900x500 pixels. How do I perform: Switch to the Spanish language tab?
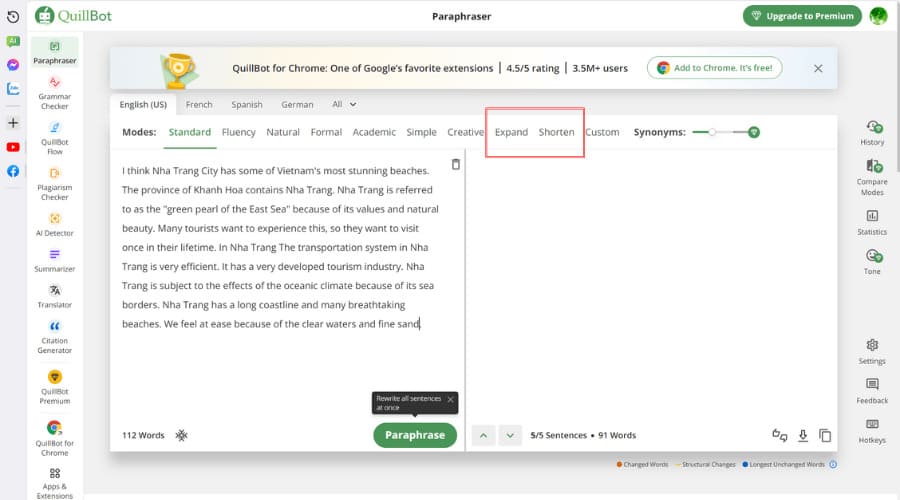(x=247, y=104)
